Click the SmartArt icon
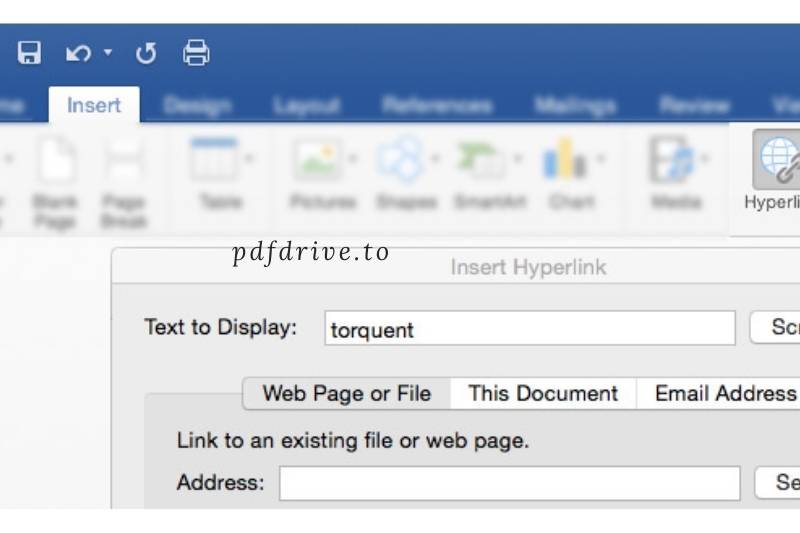Viewport: 800px width, 533px height. tap(483, 160)
